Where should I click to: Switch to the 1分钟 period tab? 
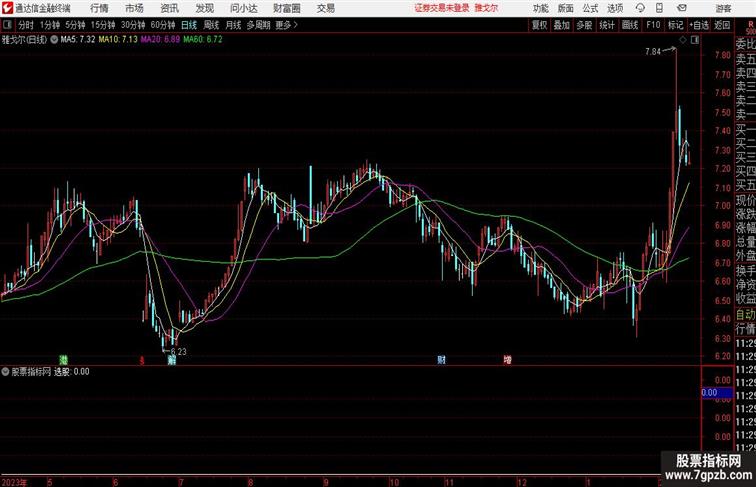coord(50,25)
